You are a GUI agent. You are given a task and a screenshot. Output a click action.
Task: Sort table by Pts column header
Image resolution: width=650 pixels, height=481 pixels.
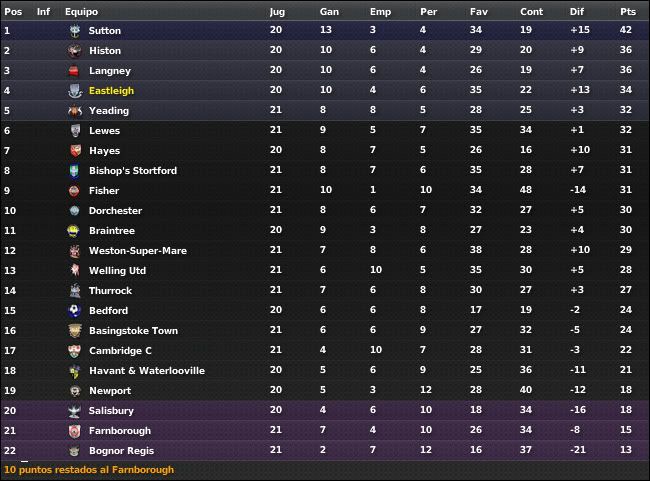point(628,12)
